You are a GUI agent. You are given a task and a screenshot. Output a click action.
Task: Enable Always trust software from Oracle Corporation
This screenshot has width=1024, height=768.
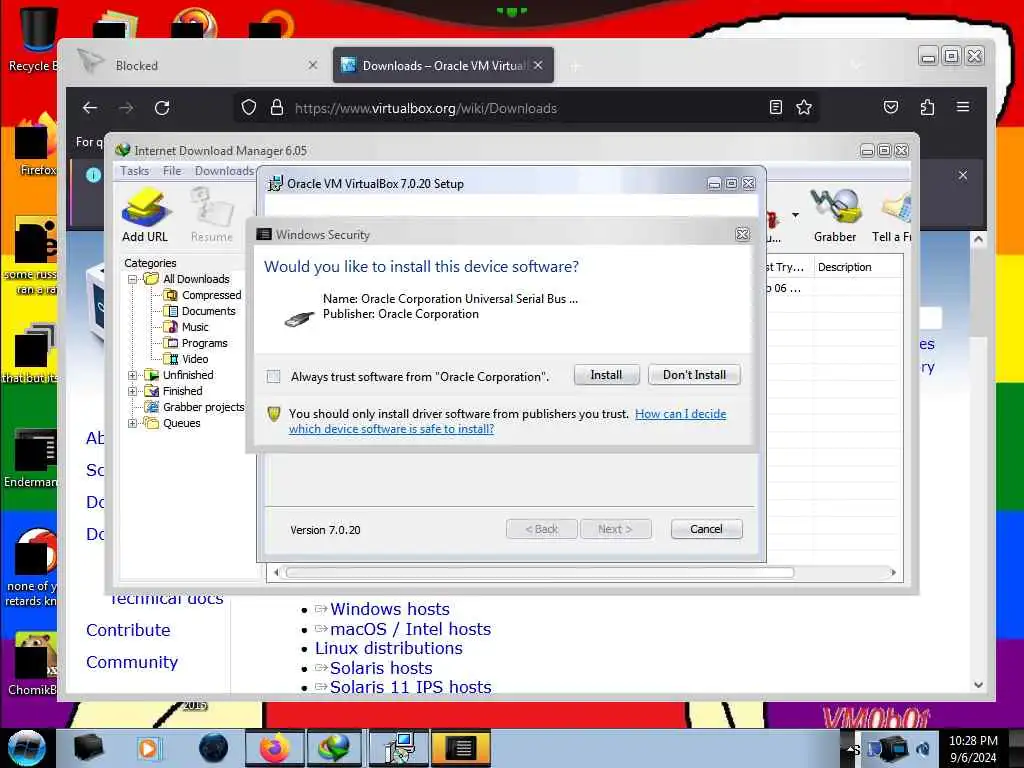click(274, 377)
